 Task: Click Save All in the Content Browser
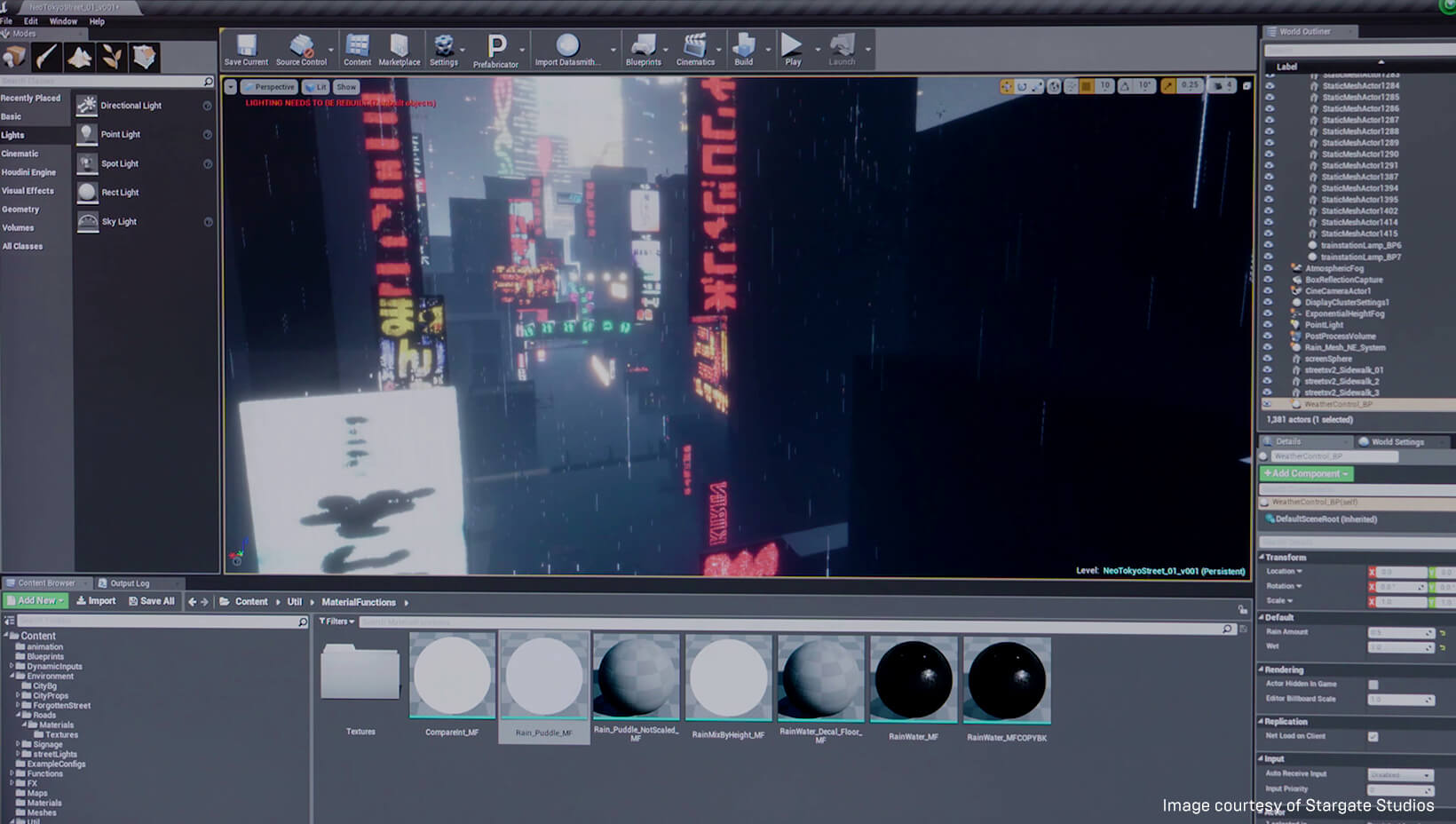(x=152, y=601)
